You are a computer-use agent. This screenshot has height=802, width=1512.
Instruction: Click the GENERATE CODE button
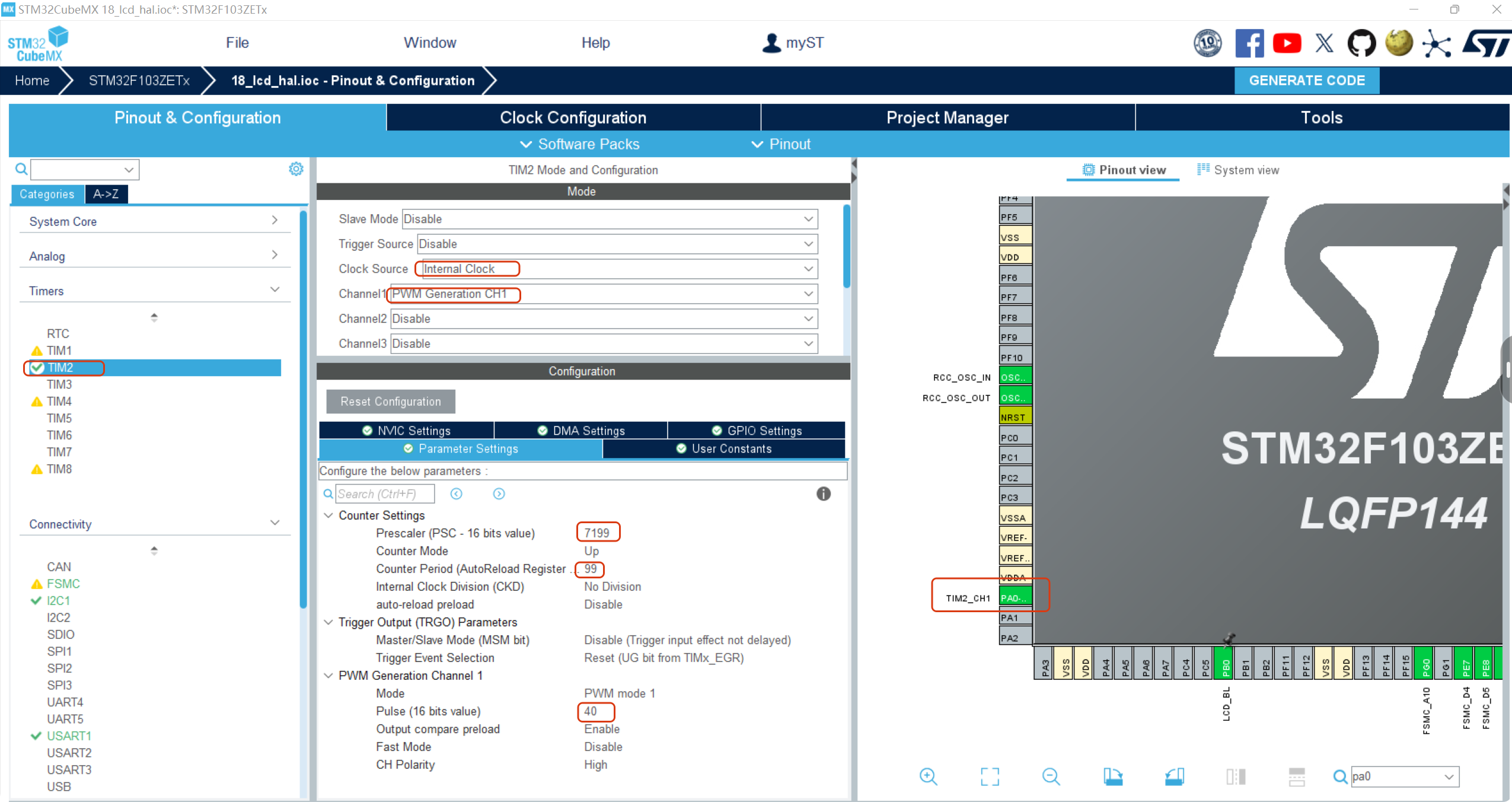point(1306,81)
